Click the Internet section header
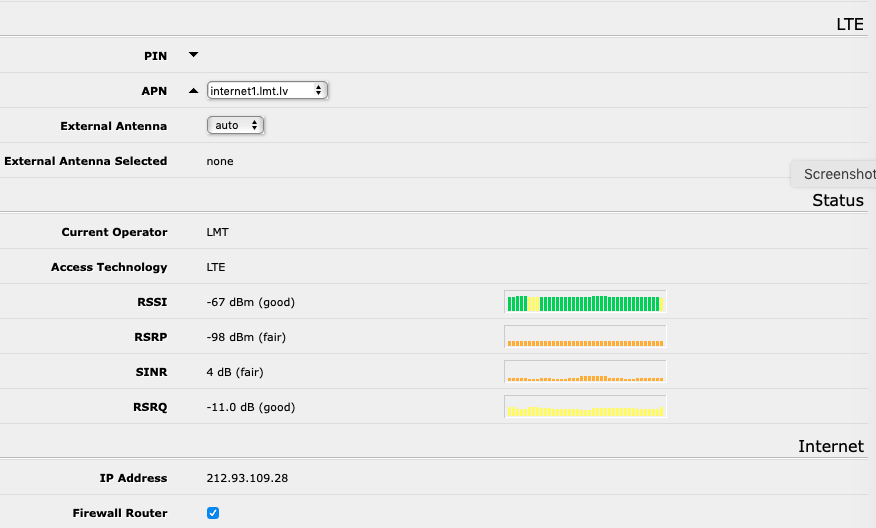This screenshot has width=876, height=528. point(831,446)
